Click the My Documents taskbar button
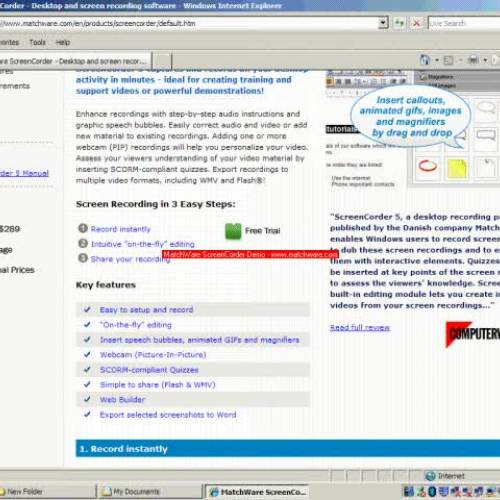This screenshot has height=500, width=500. coord(150,492)
